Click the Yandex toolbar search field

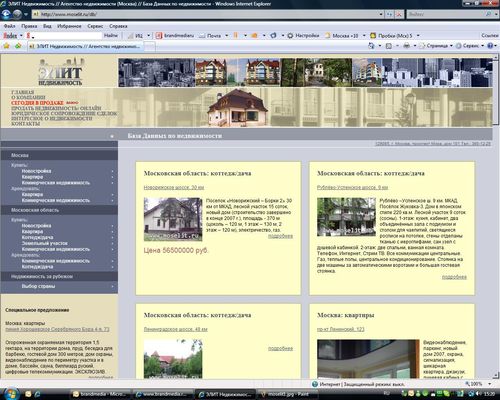pos(67,35)
